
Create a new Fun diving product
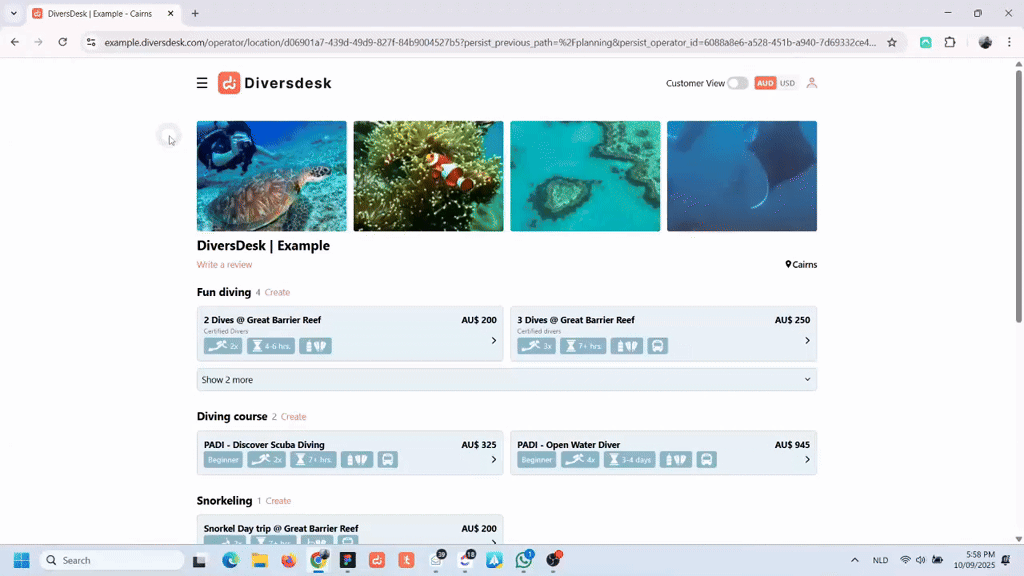coord(278,293)
